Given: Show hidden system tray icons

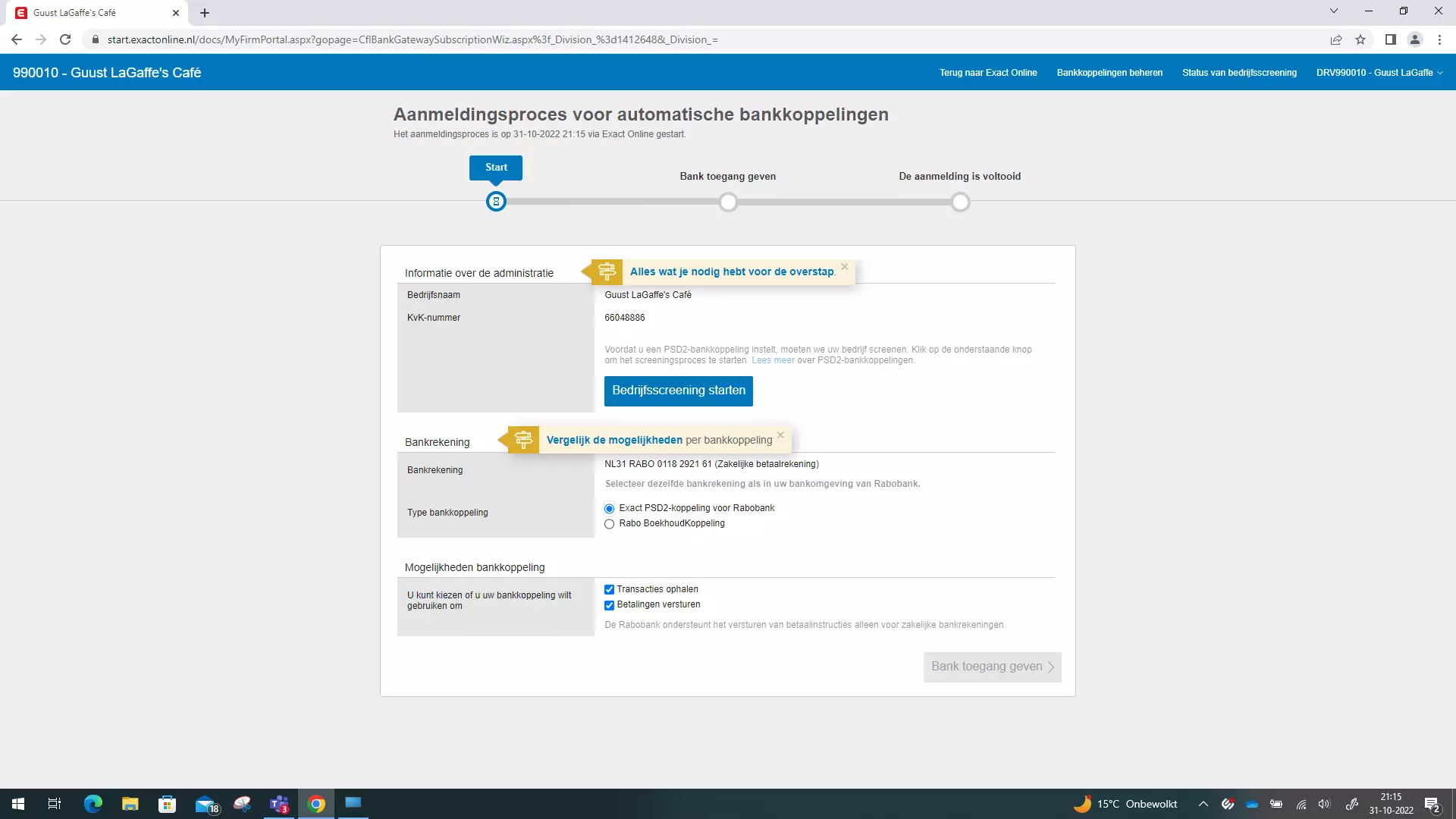Looking at the screenshot, I should 1203,804.
